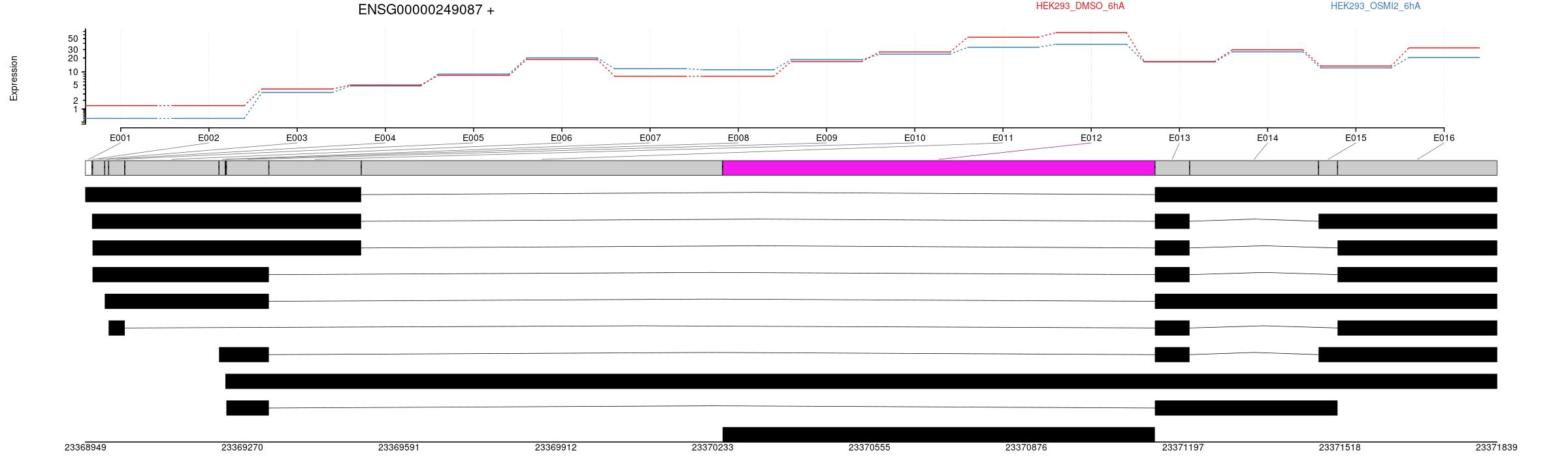The width and height of the screenshot is (1568, 457).
Task: Click genomic coordinate 23368949
Action: click(86, 447)
